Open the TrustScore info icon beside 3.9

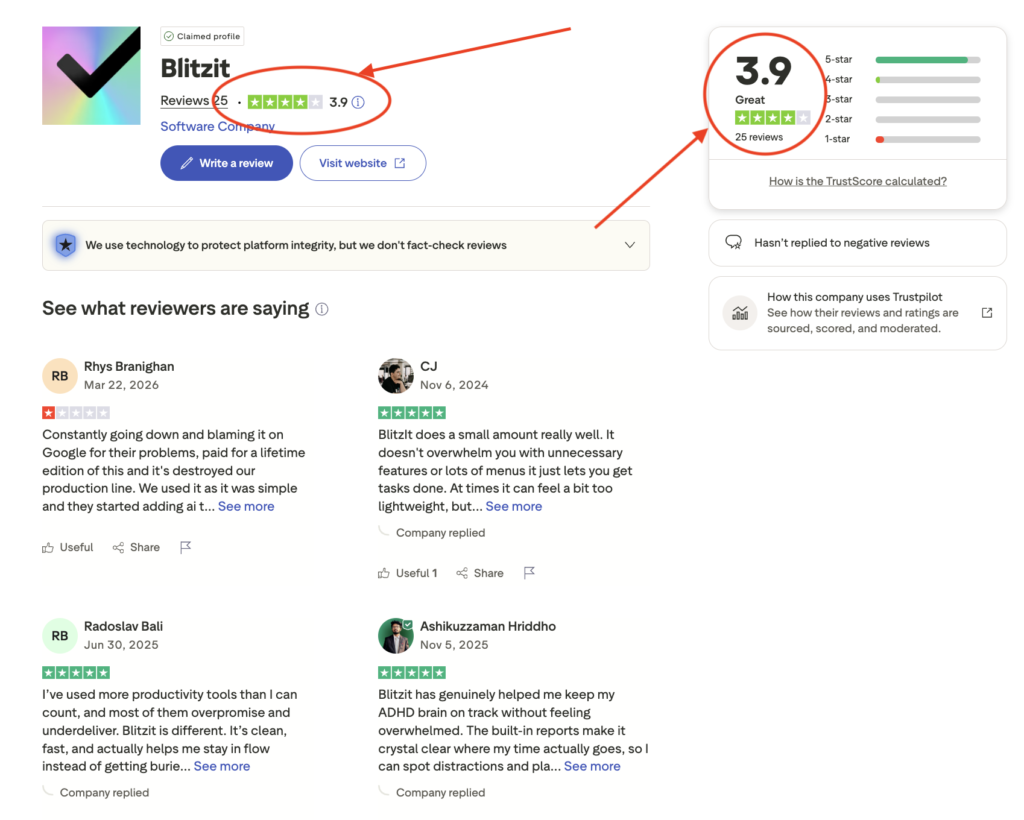pyautogui.click(x=358, y=102)
